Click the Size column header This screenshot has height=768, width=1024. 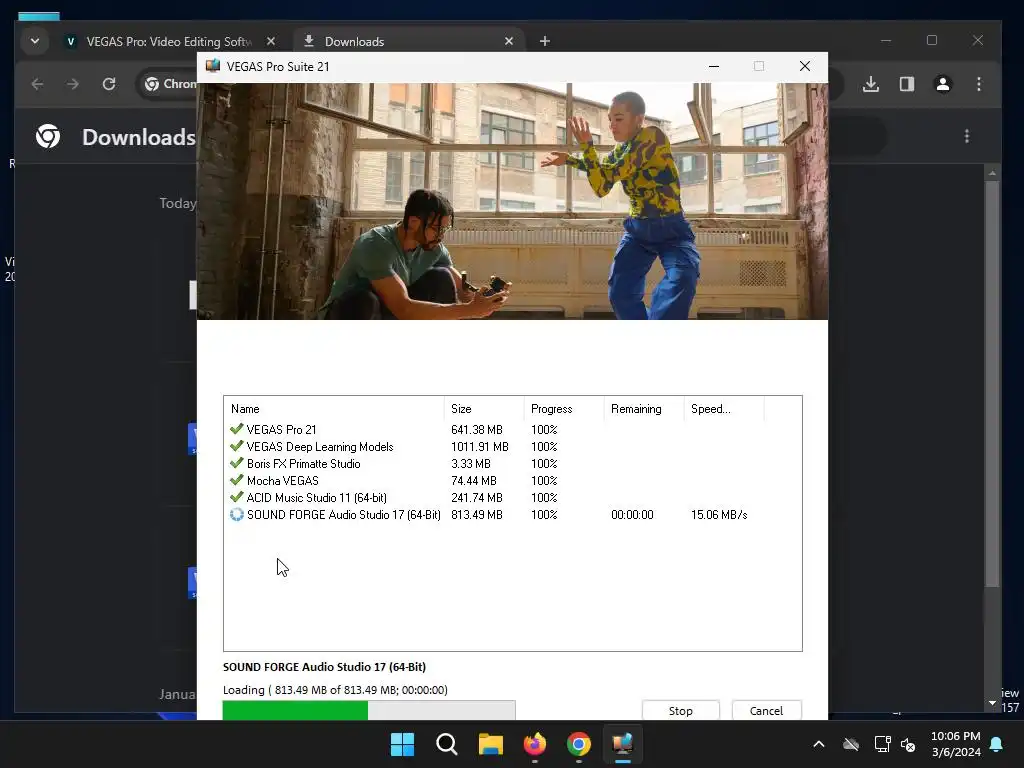(x=484, y=409)
